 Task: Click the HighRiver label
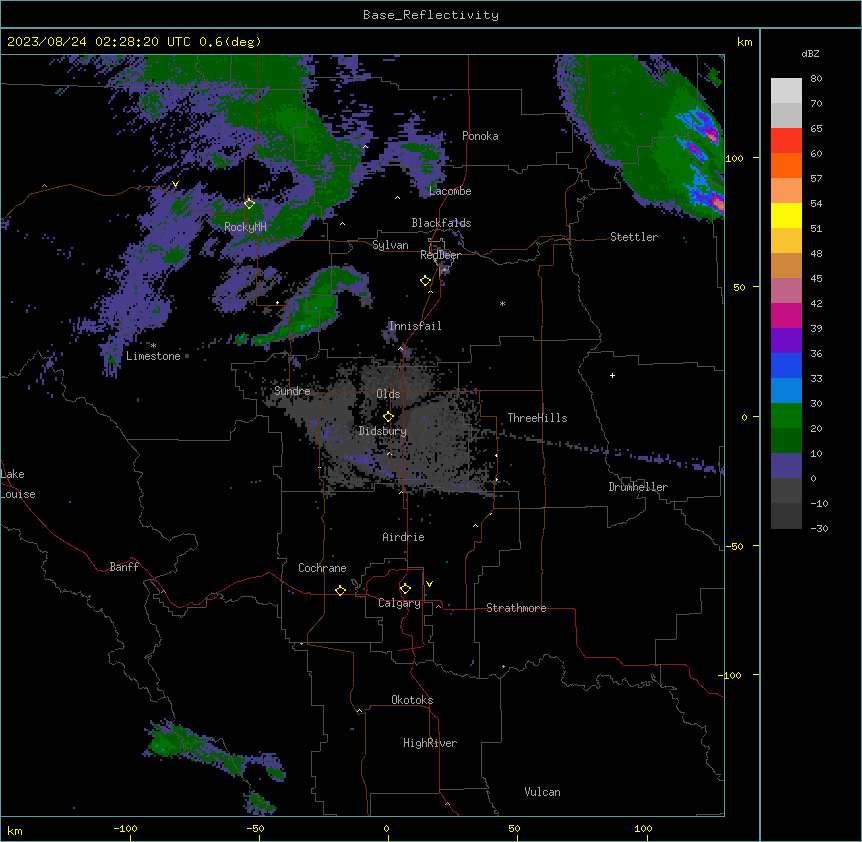[430, 743]
